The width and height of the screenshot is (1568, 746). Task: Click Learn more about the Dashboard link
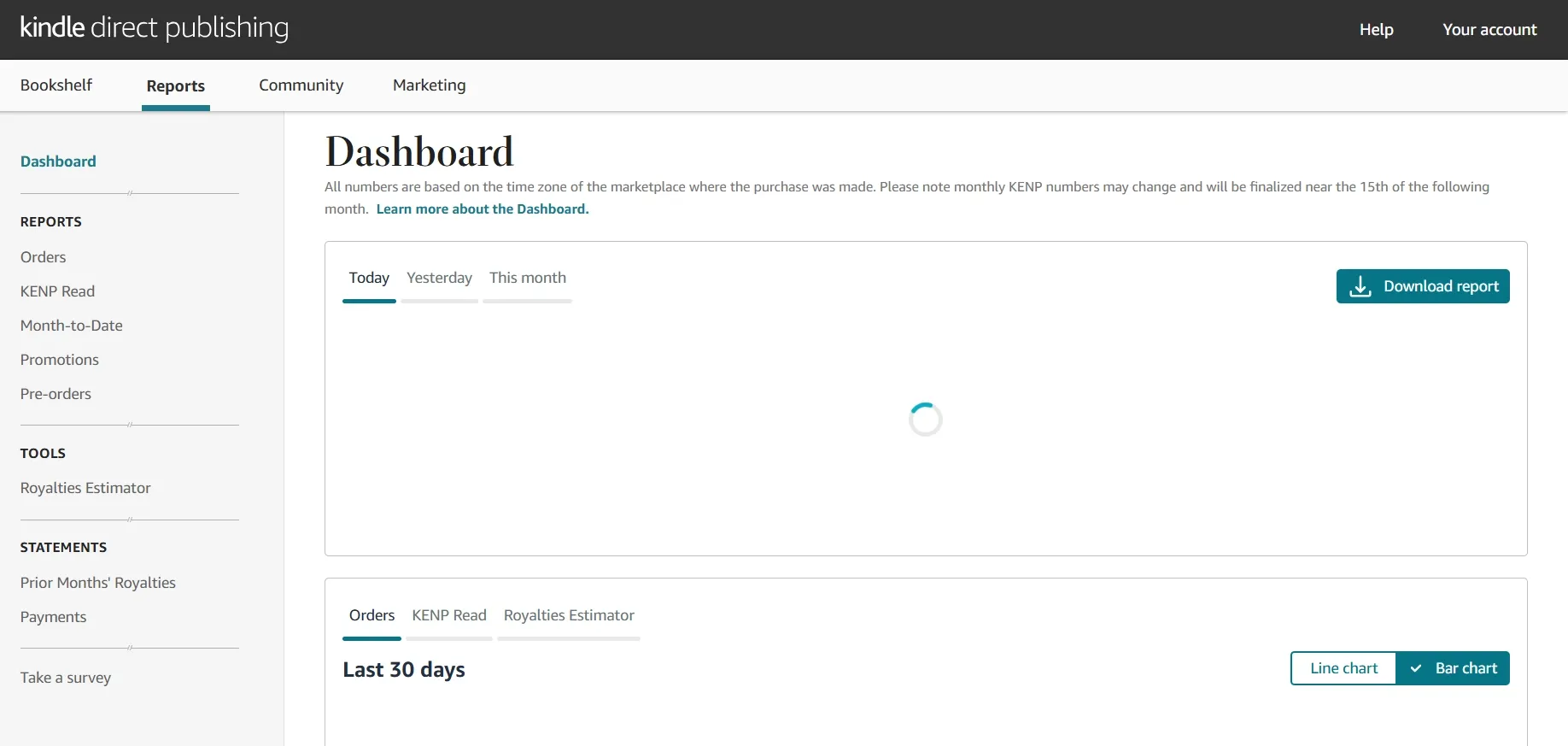tap(483, 209)
